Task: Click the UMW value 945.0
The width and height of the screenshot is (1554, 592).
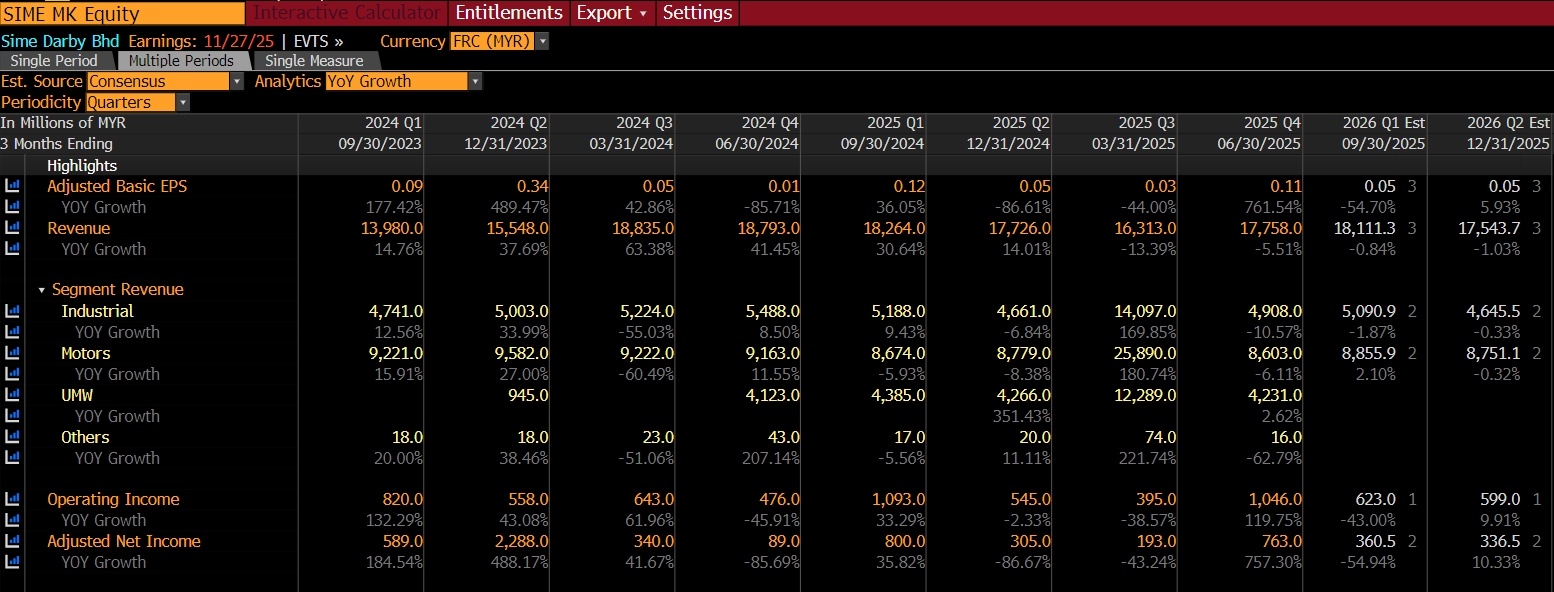Action: point(528,395)
